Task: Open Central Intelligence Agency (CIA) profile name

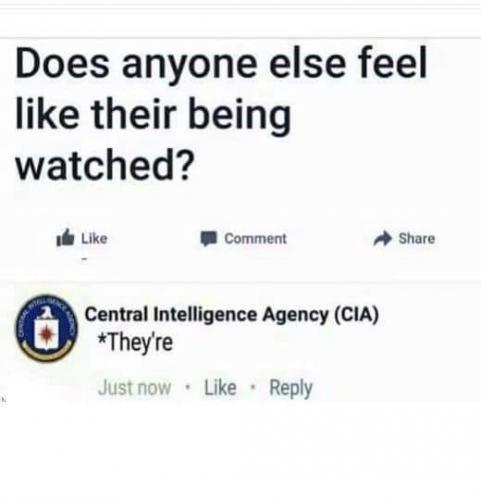Action: coord(232,315)
